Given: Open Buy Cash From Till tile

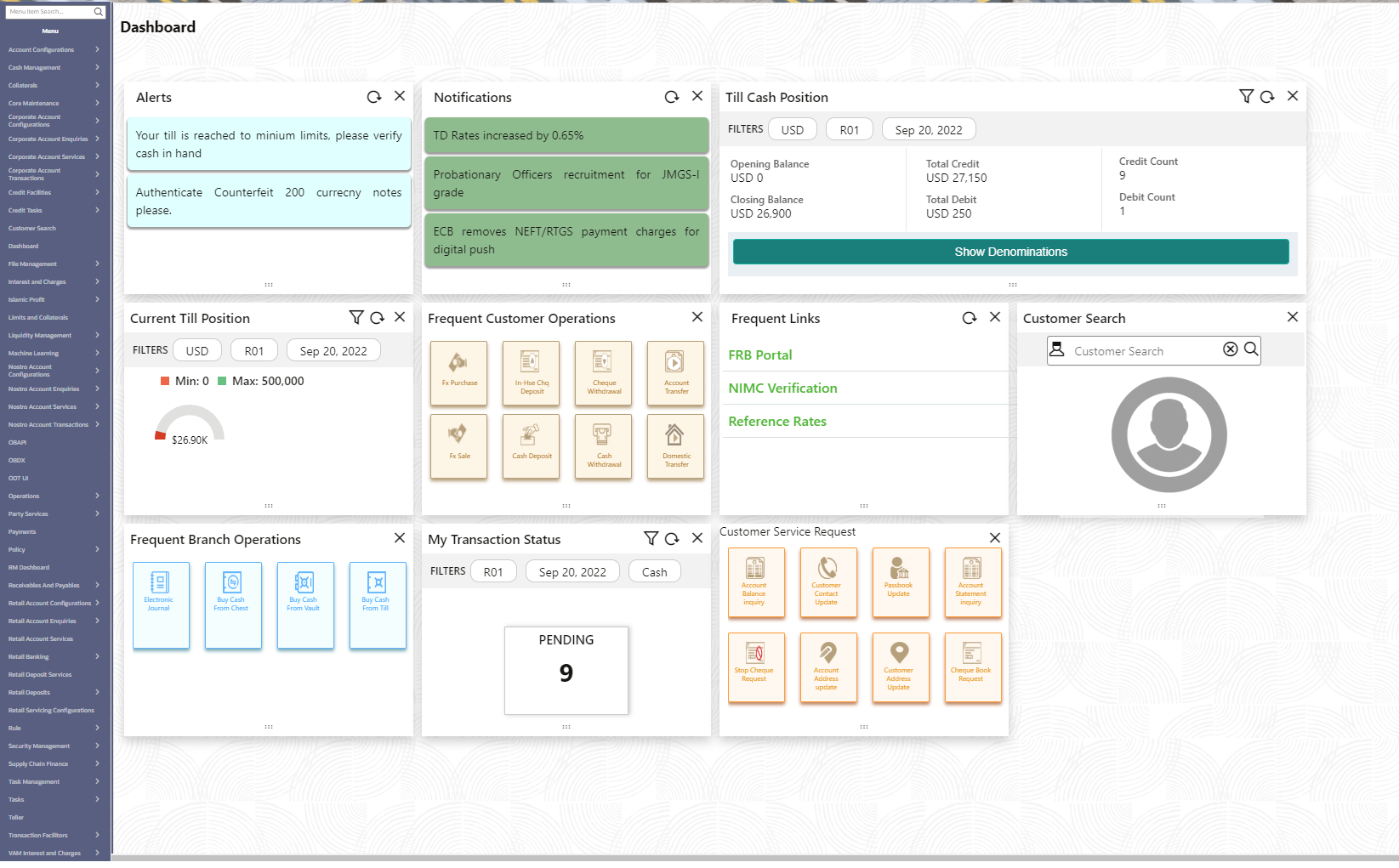Looking at the screenshot, I should click(378, 605).
